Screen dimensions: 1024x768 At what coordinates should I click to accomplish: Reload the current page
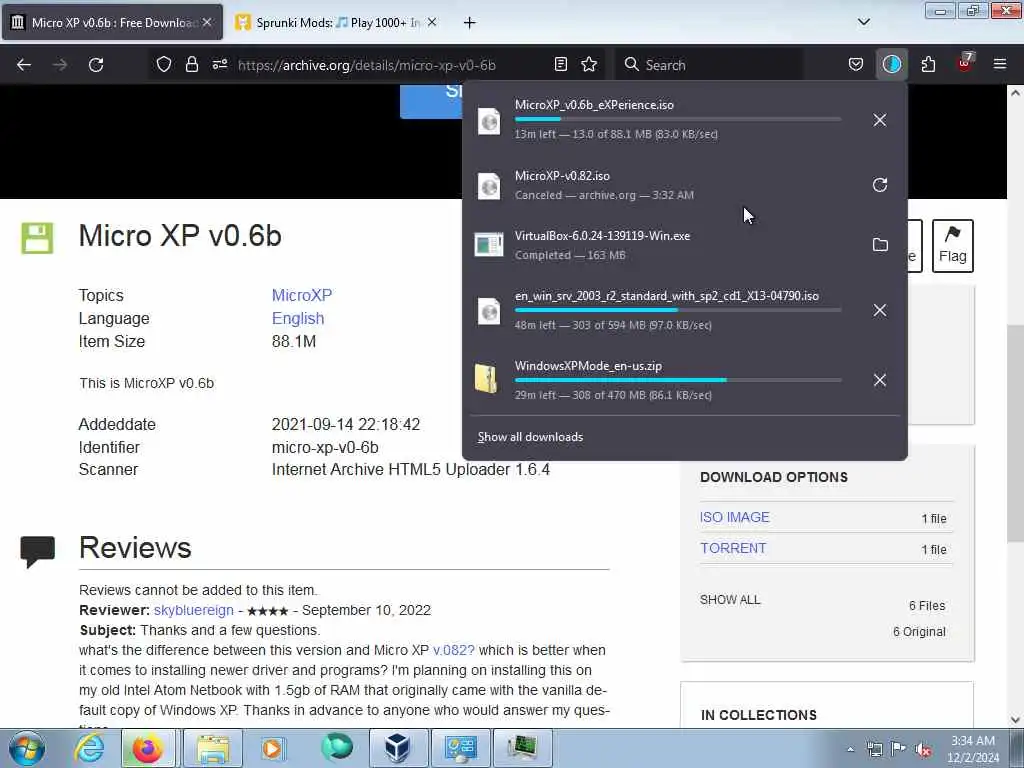pos(96,65)
